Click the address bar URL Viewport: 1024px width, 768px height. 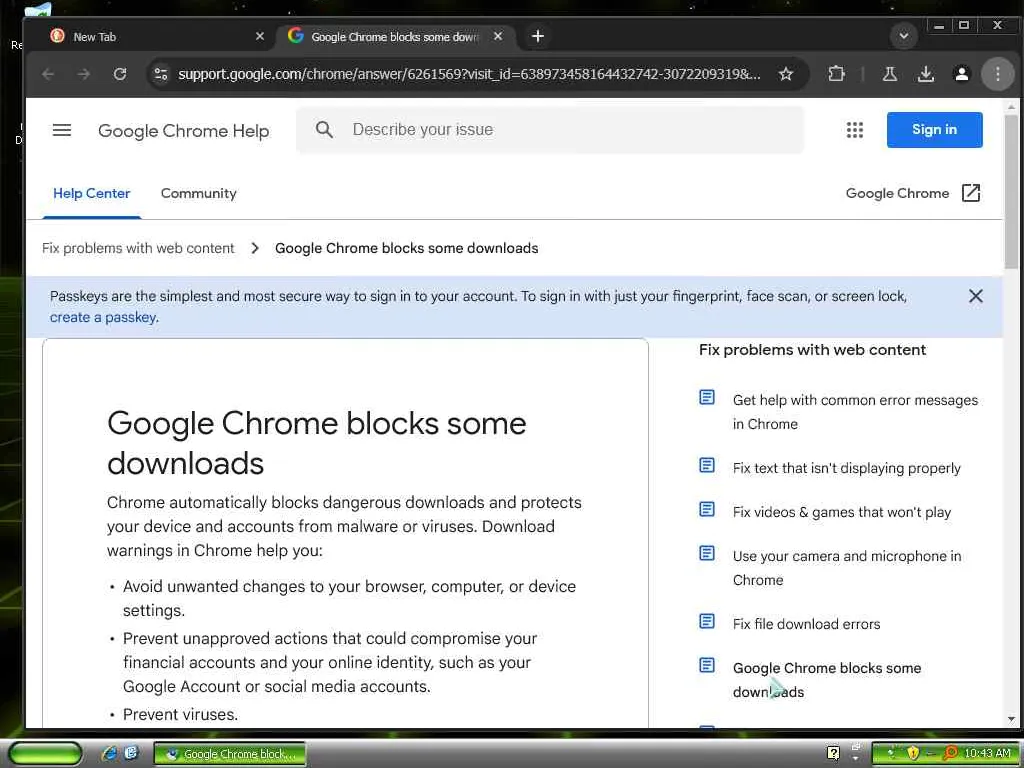click(469, 74)
